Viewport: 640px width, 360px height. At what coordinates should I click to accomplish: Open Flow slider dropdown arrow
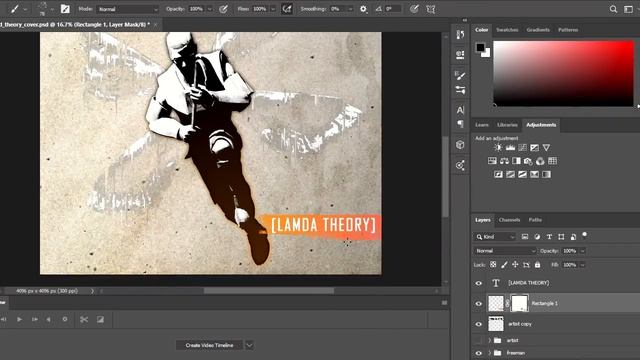pos(273,9)
